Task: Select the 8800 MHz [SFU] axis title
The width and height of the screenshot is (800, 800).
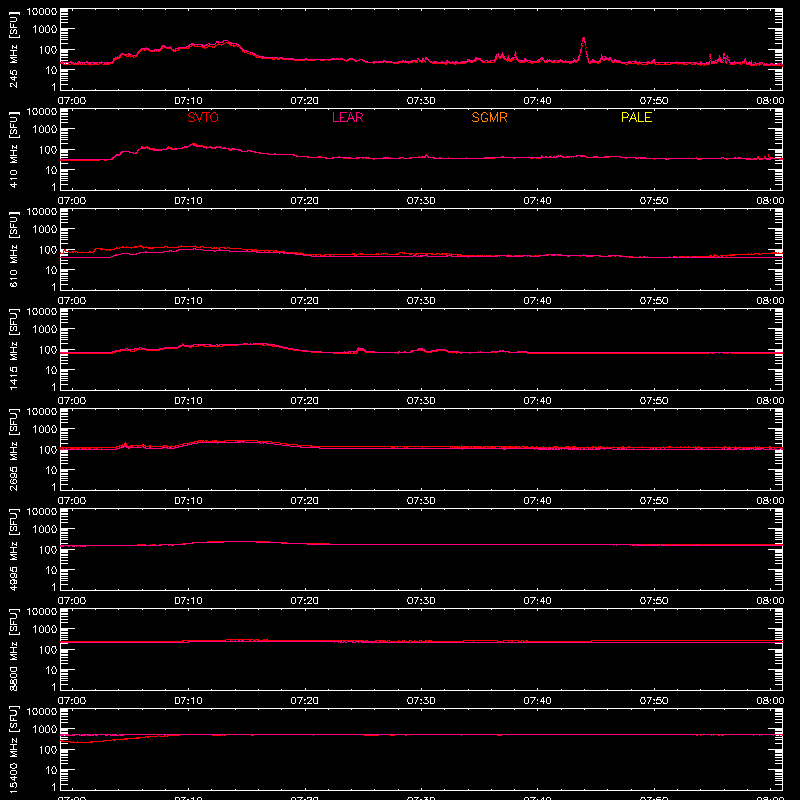Action: click(x=13, y=650)
